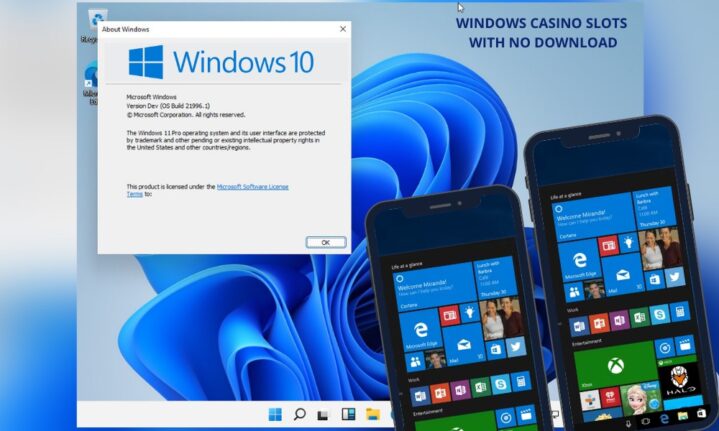Open Store tile on the left phone
This screenshot has height=431, width=719.
coord(496,350)
